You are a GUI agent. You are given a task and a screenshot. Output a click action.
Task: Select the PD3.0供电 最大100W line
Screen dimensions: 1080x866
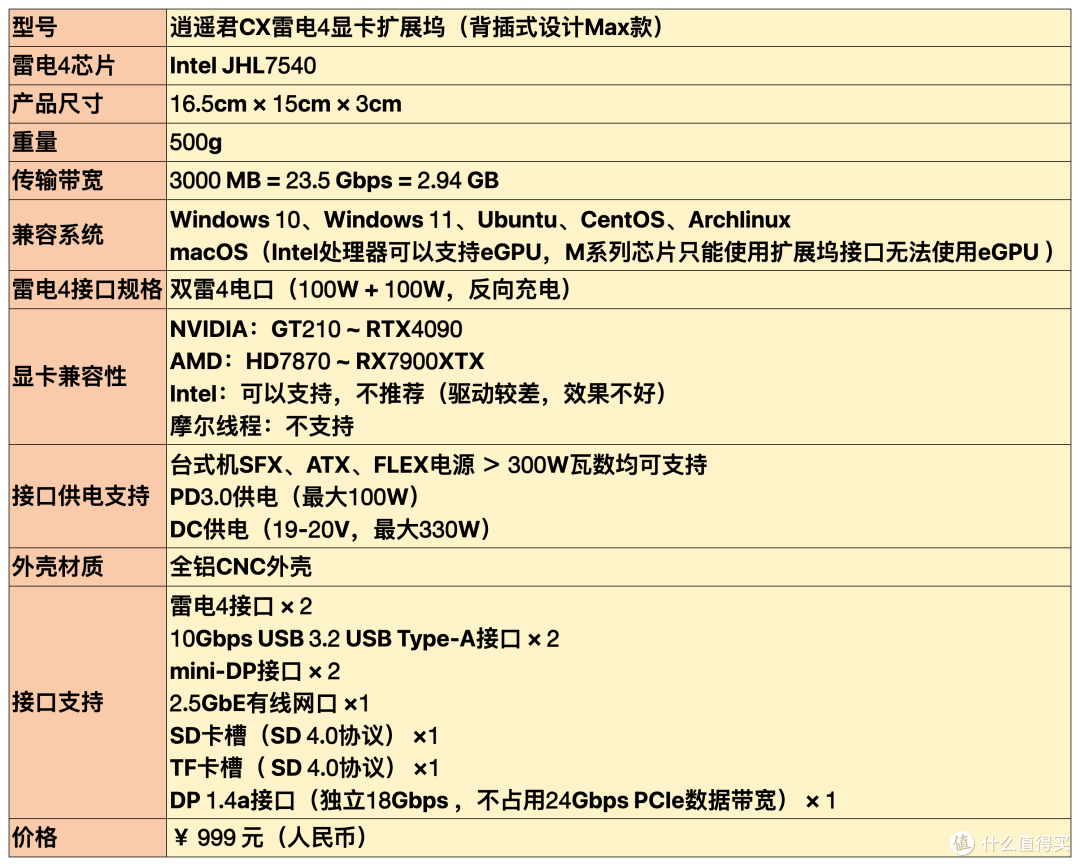pos(295,497)
